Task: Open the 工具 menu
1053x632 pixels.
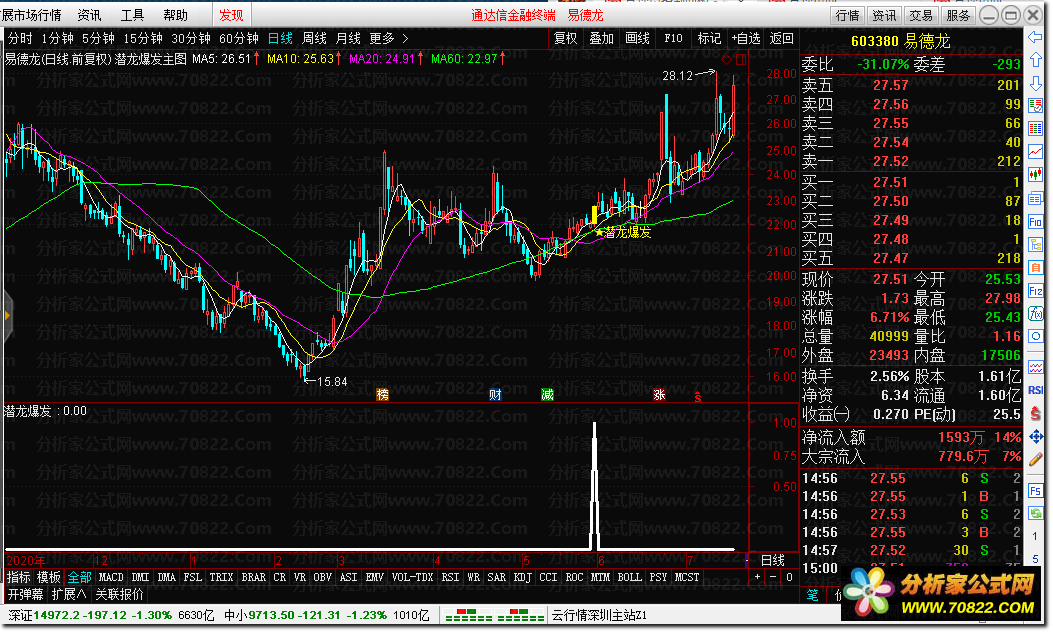Action: click(x=132, y=15)
